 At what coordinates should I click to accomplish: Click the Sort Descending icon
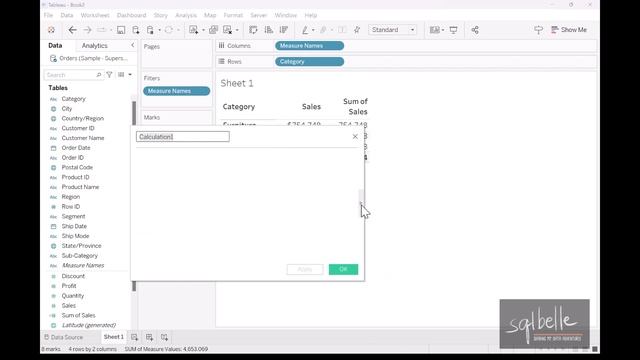click(x=284, y=30)
